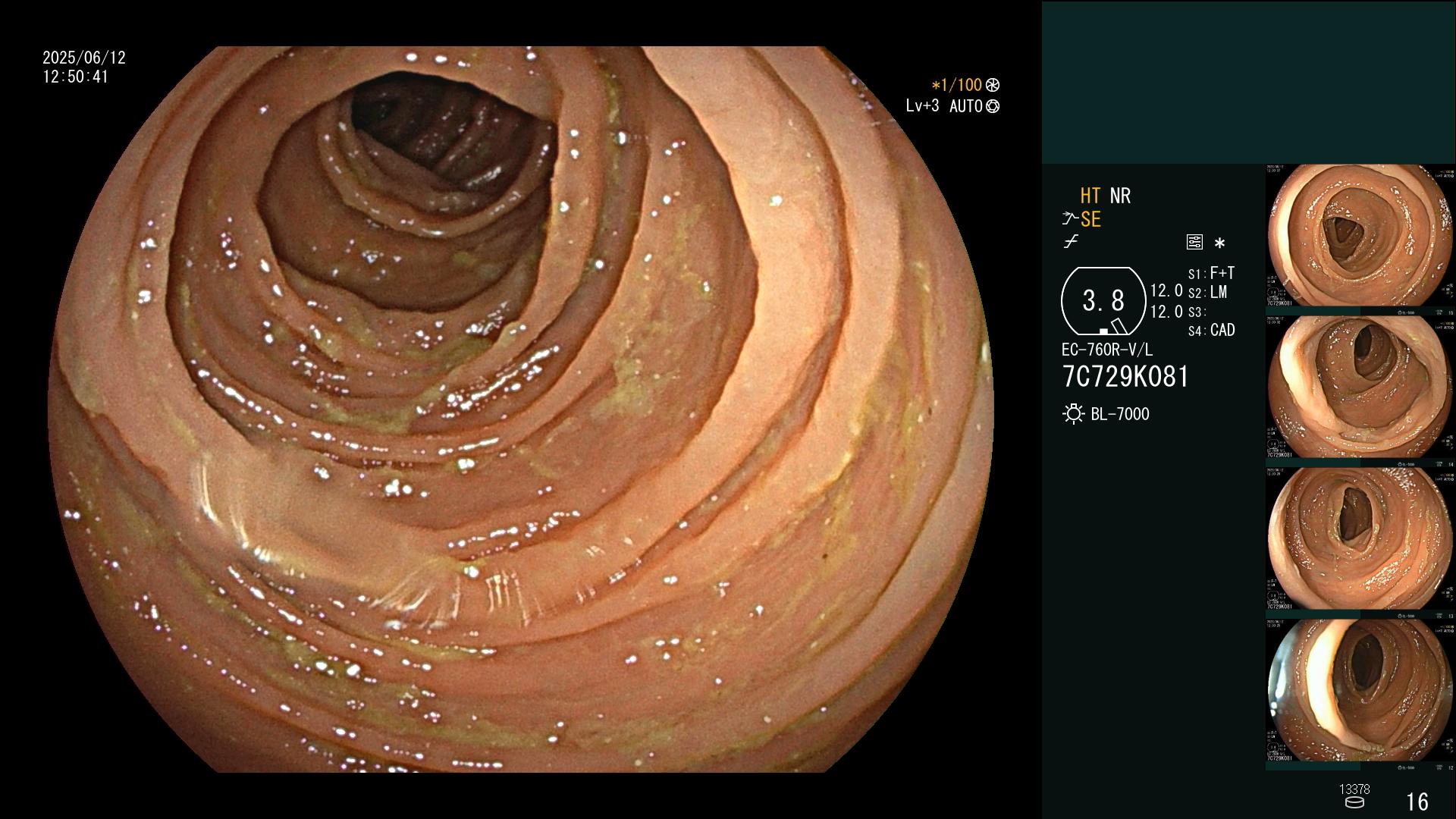Click the empty S3: switch assignment label

point(1197,312)
